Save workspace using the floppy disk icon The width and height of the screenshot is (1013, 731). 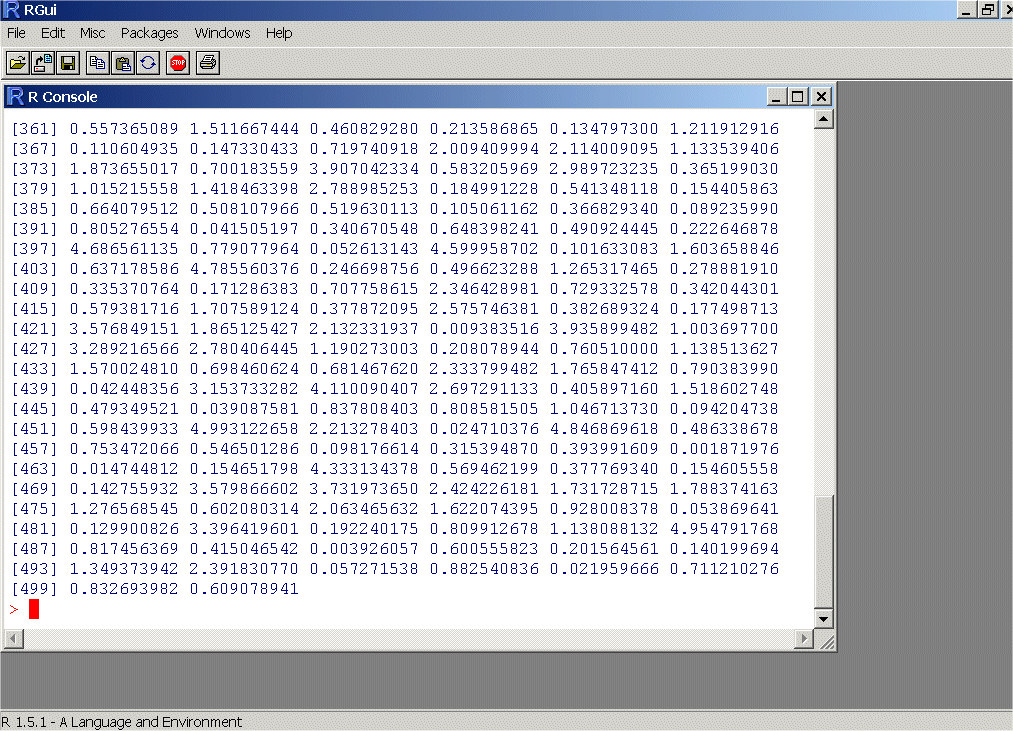tap(68, 63)
